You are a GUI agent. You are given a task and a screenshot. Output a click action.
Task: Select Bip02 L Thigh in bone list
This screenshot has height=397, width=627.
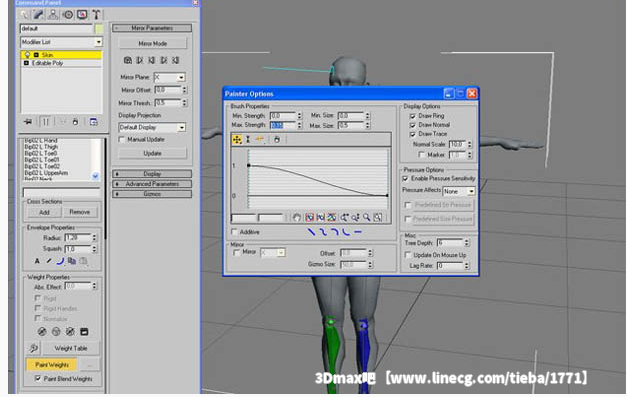[41, 147]
